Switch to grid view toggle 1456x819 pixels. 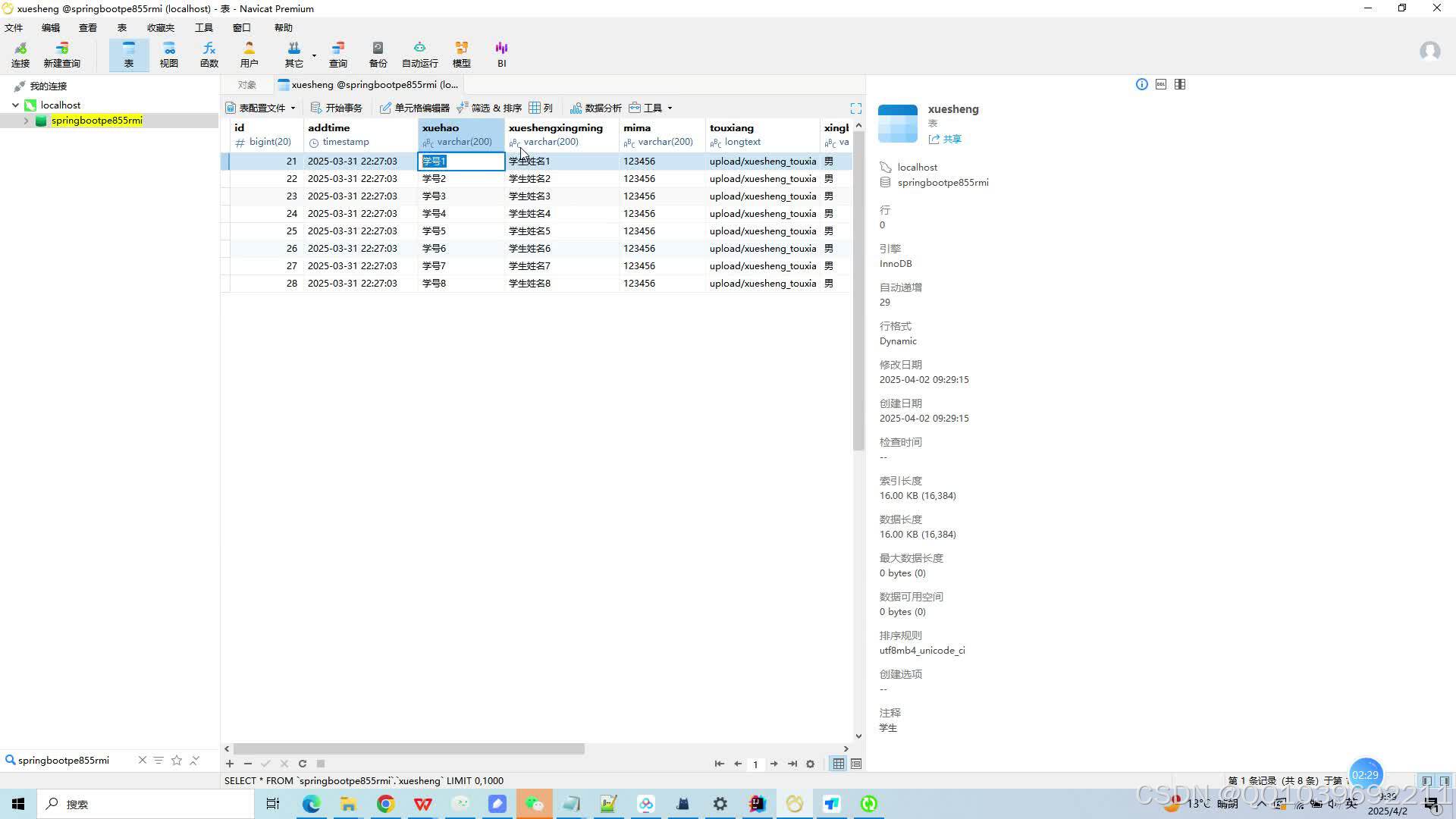click(838, 764)
